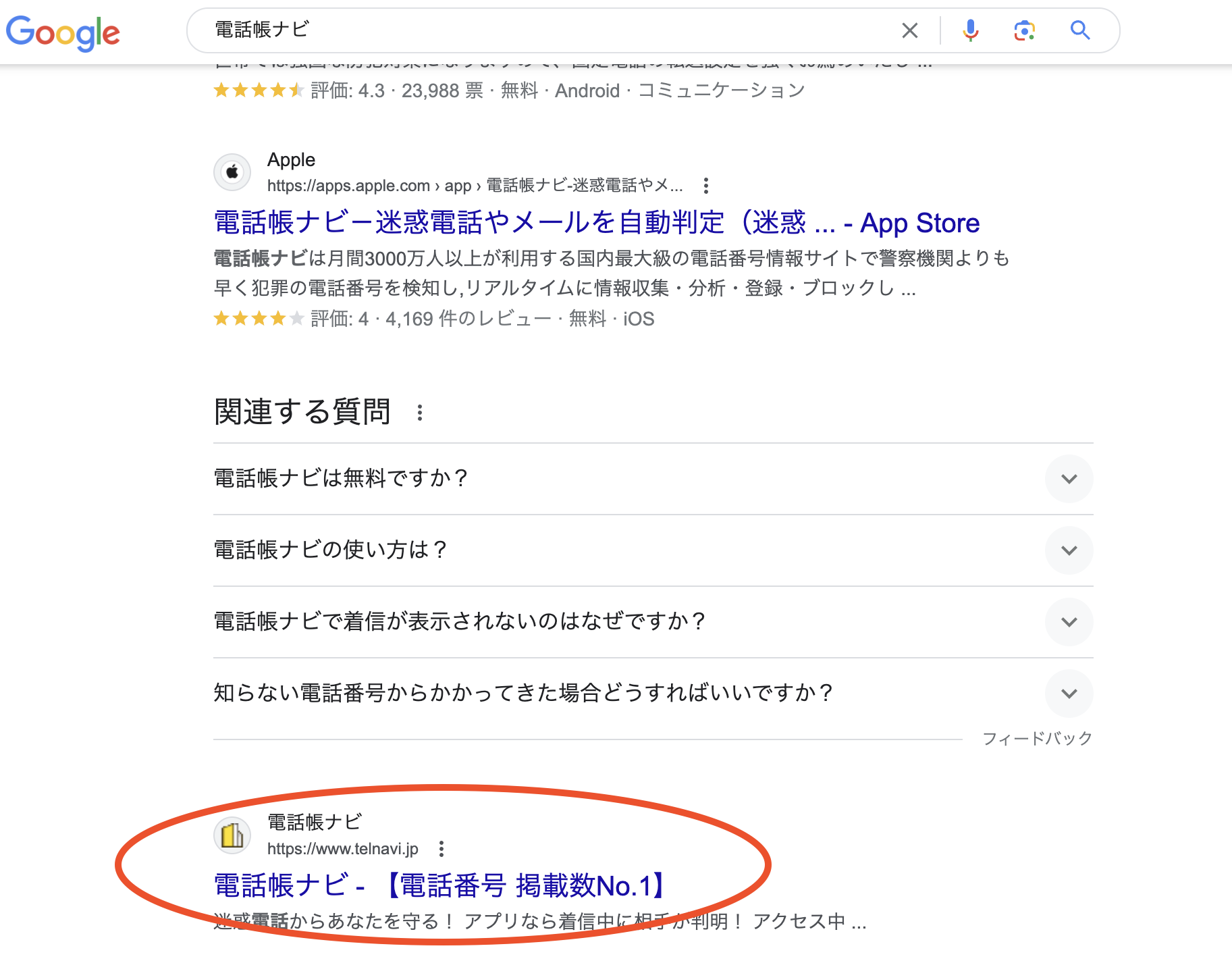Open the App Store 電話帳ナビ result title

pos(596,223)
